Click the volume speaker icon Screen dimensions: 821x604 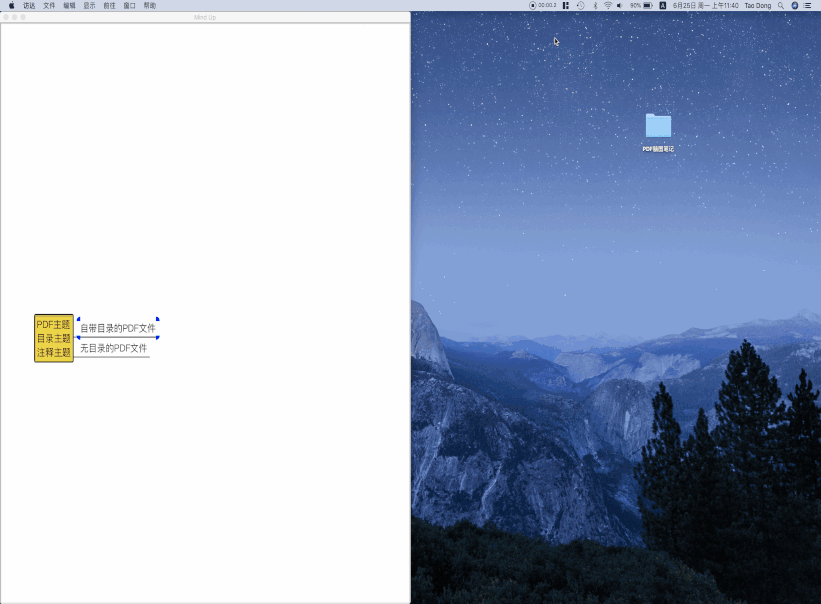[620, 5]
